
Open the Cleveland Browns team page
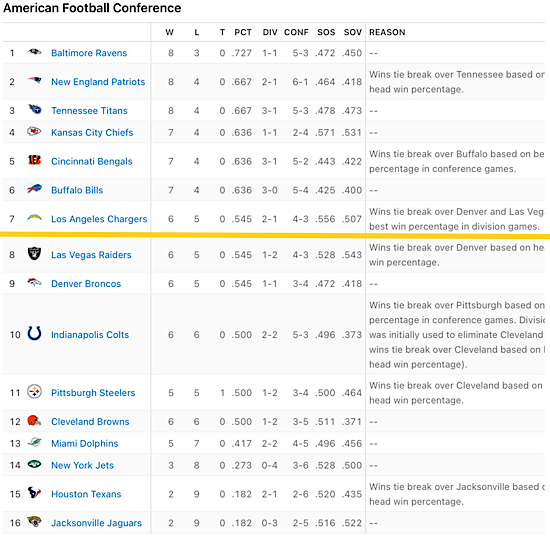click(x=90, y=422)
